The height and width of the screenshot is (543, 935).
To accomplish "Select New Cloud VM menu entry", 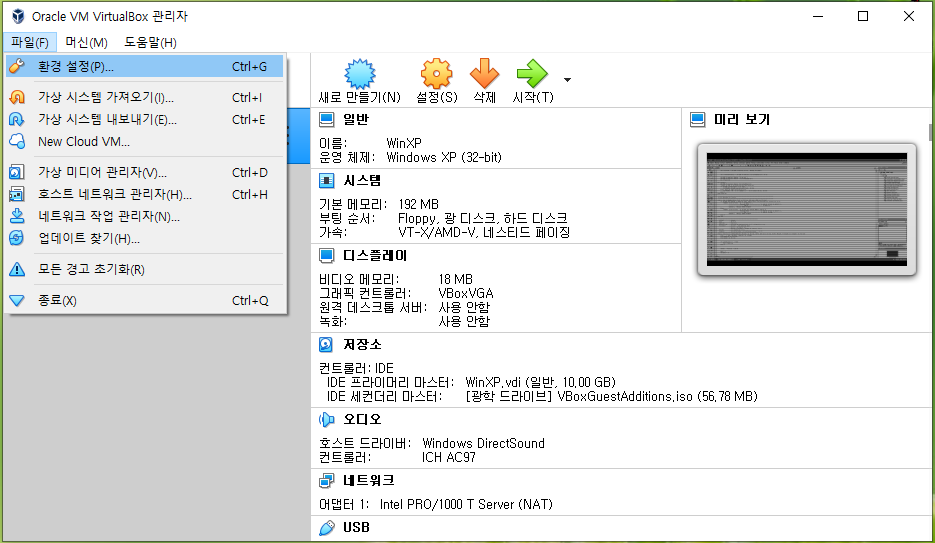I will click(145, 141).
